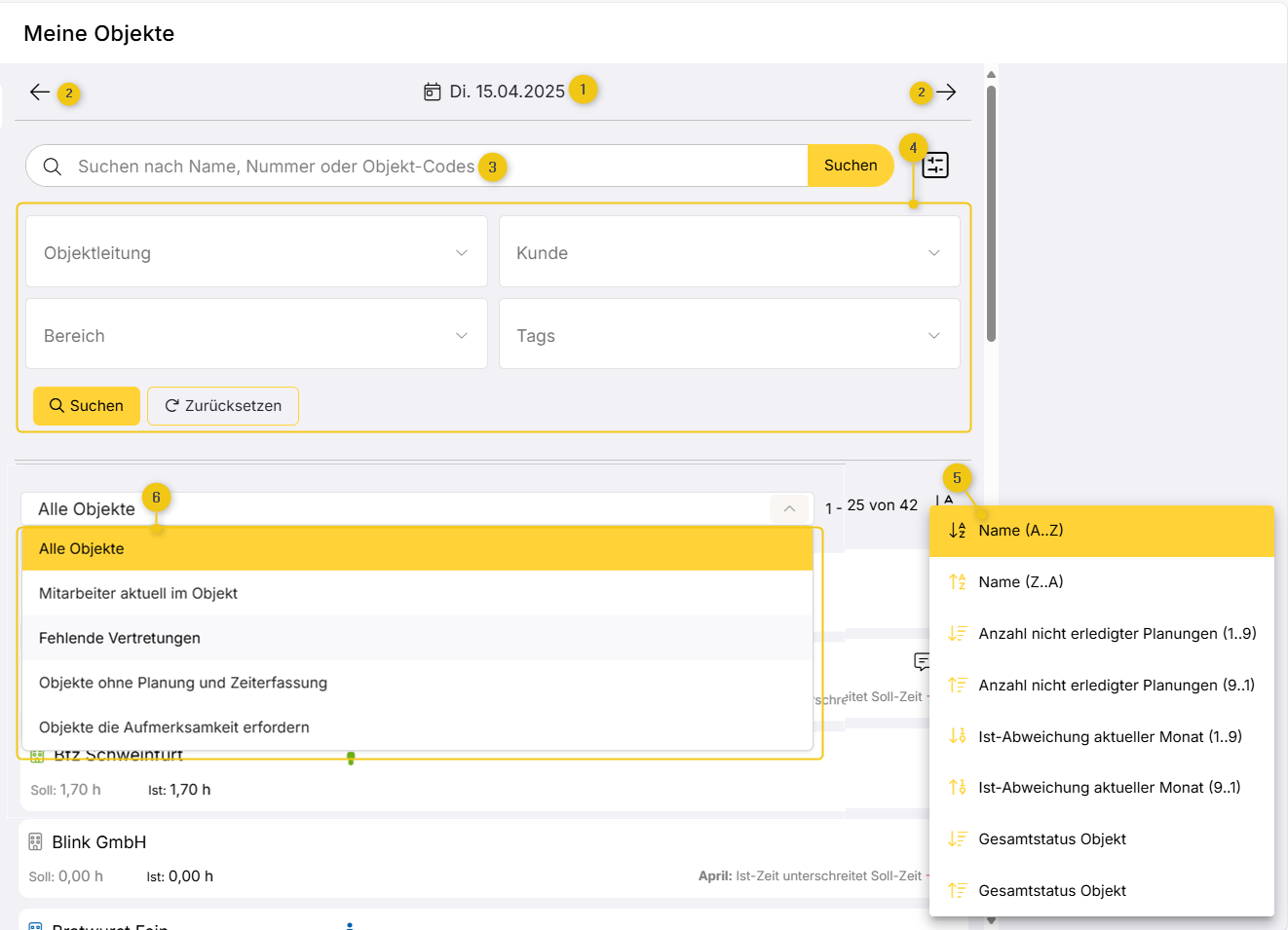Image resolution: width=1288 pixels, height=930 pixels.
Task: Sort by Name (Z..A)
Action: (x=1021, y=582)
